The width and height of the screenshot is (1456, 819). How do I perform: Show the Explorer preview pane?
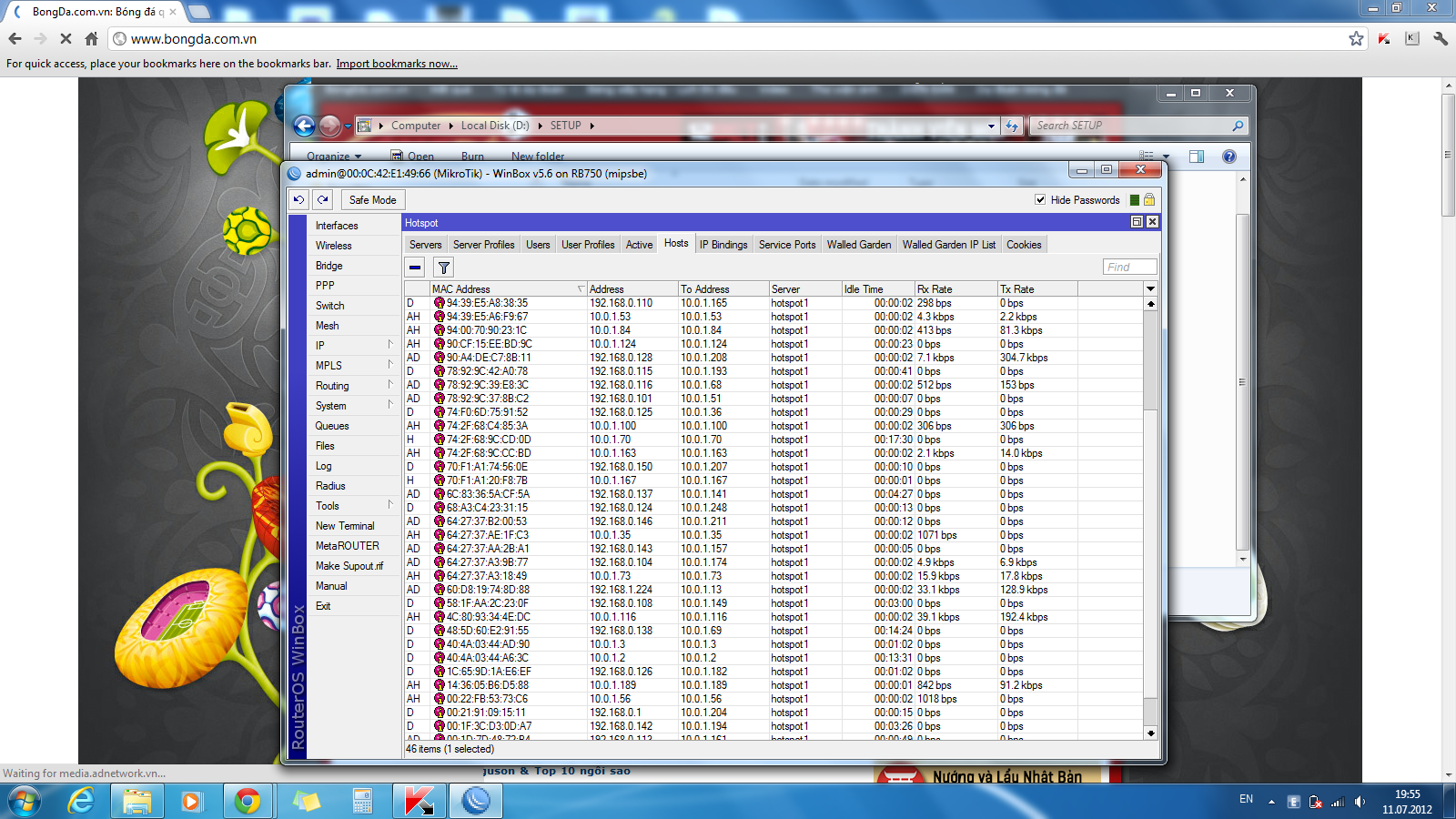1197,157
